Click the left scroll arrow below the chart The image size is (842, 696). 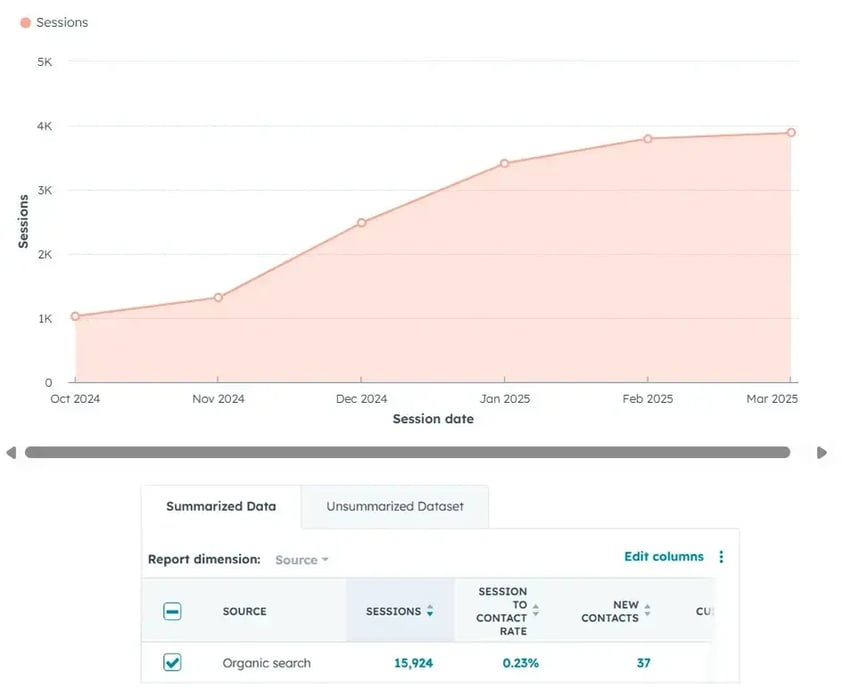pyautogui.click(x=11, y=453)
